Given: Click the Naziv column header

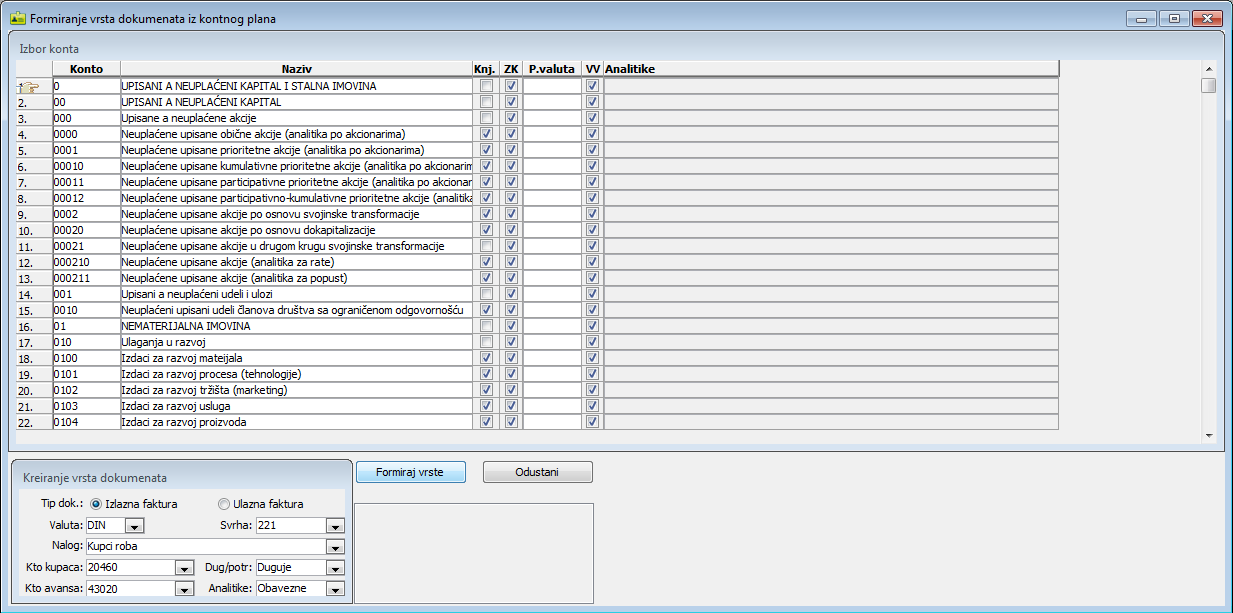Looking at the screenshot, I should 296,68.
